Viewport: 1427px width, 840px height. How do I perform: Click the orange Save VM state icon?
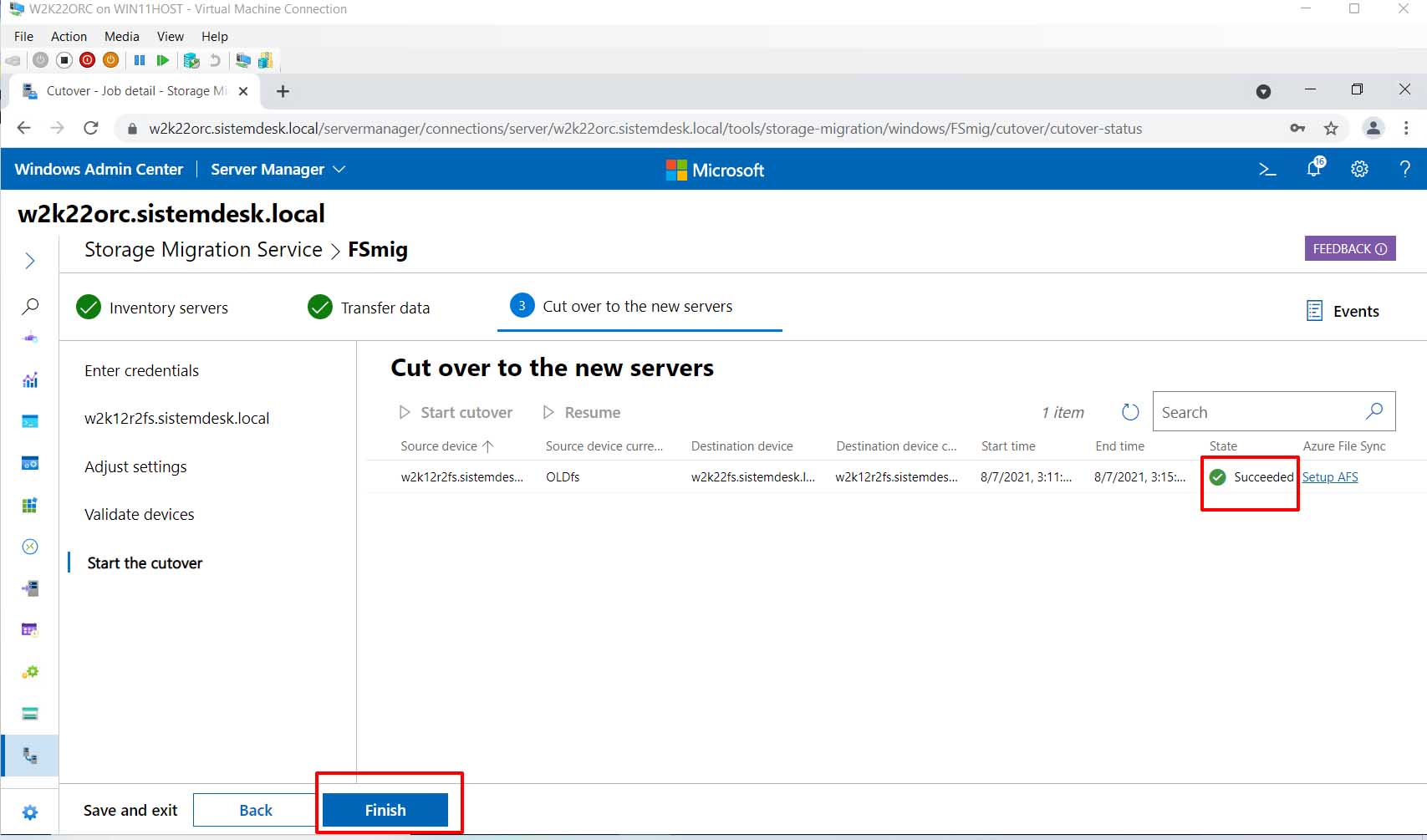tap(110, 60)
